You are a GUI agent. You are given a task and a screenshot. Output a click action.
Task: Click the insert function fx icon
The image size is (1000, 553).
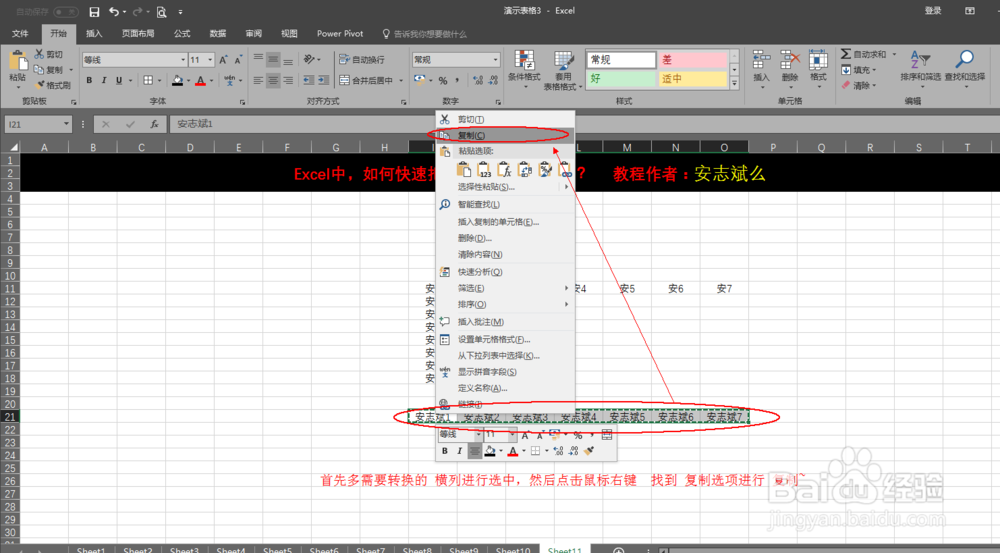point(154,124)
